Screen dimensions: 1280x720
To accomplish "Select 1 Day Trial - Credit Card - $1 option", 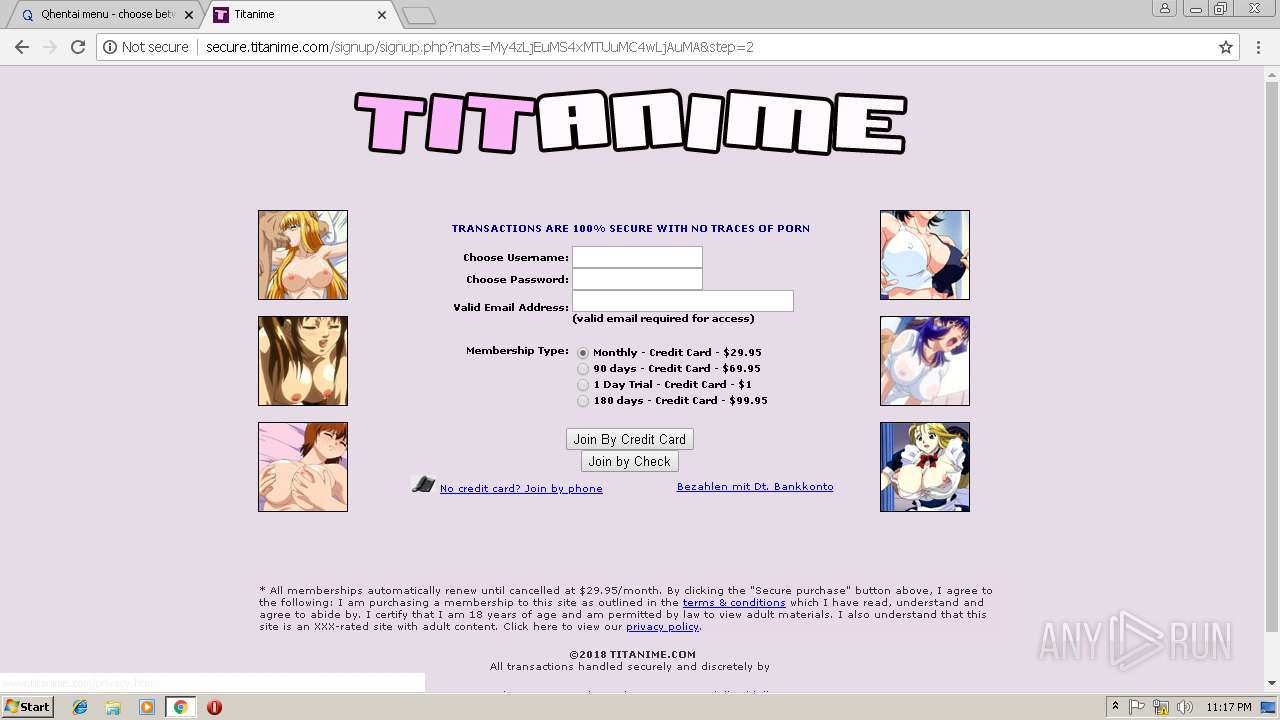I will coord(583,385).
